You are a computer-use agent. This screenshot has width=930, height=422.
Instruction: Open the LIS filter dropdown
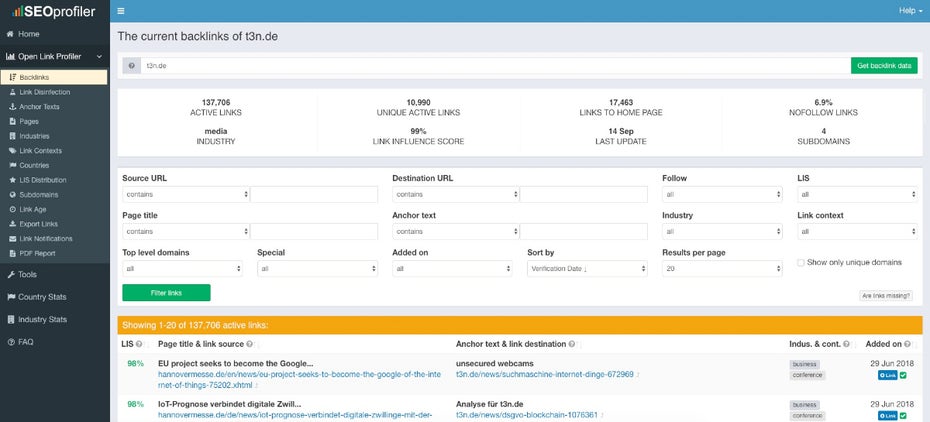tap(857, 194)
